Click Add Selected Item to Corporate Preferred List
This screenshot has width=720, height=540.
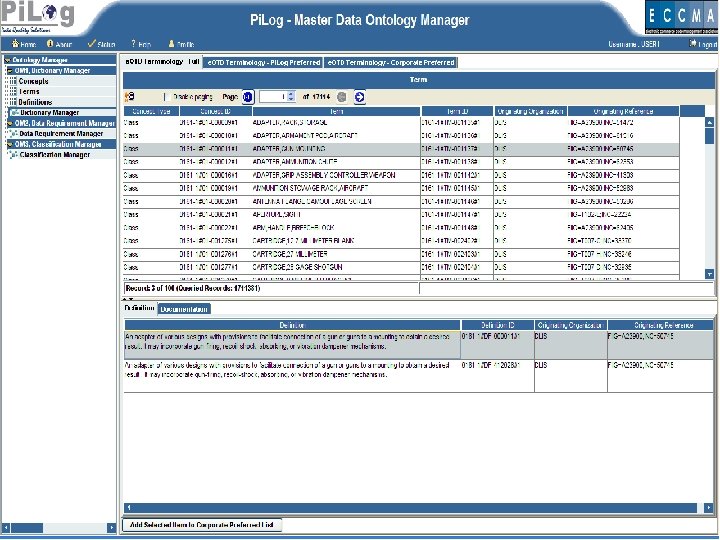[202, 524]
